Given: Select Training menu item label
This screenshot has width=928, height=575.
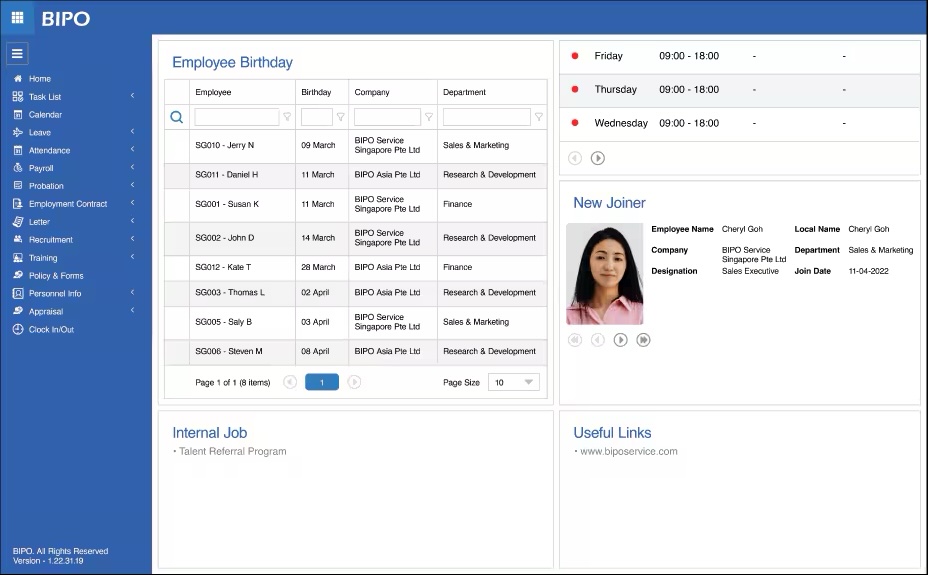Looking at the screenshot, I should pyautogui.click(x=43, y=258).
